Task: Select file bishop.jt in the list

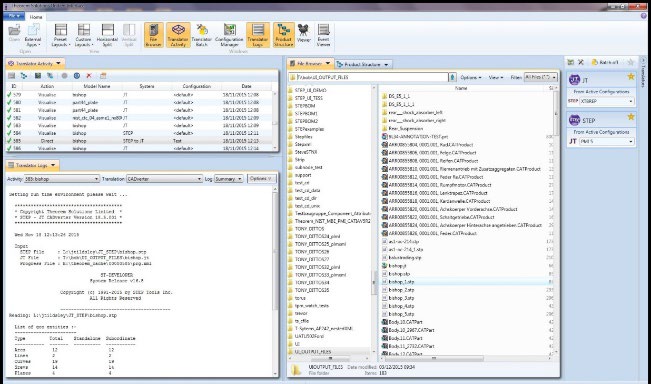Action: point(397,266)
